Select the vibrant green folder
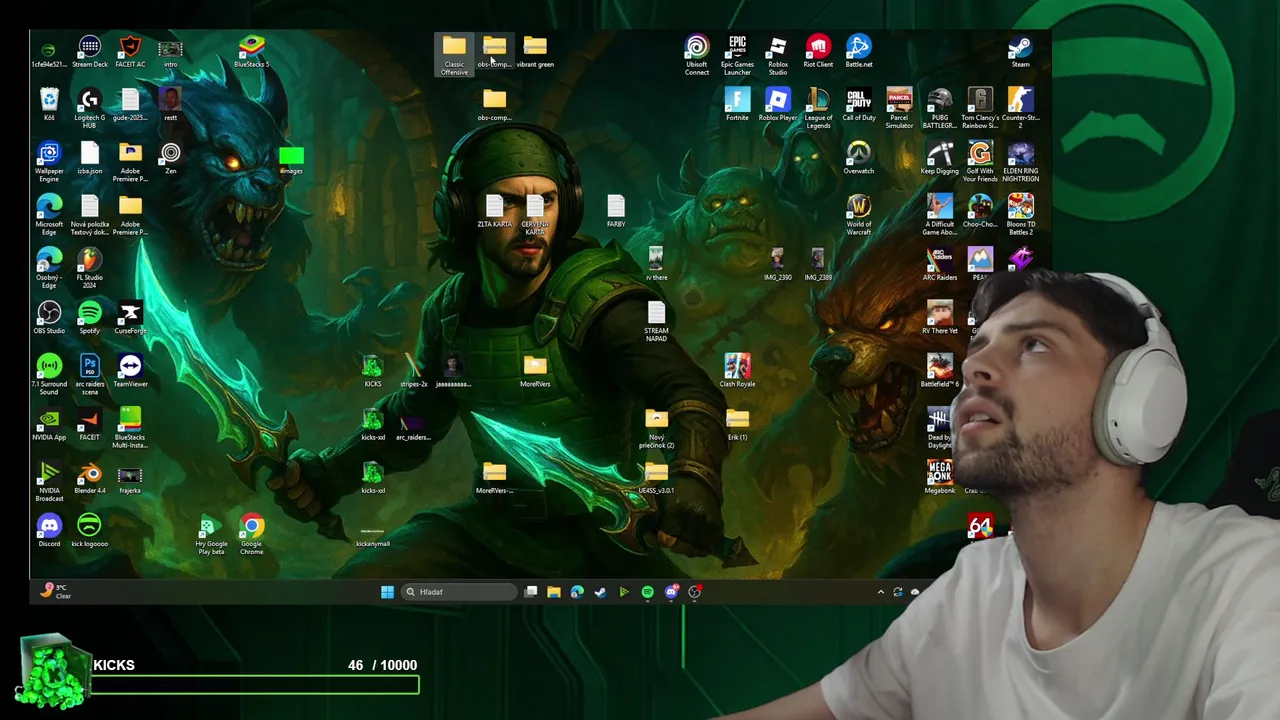 535,52
